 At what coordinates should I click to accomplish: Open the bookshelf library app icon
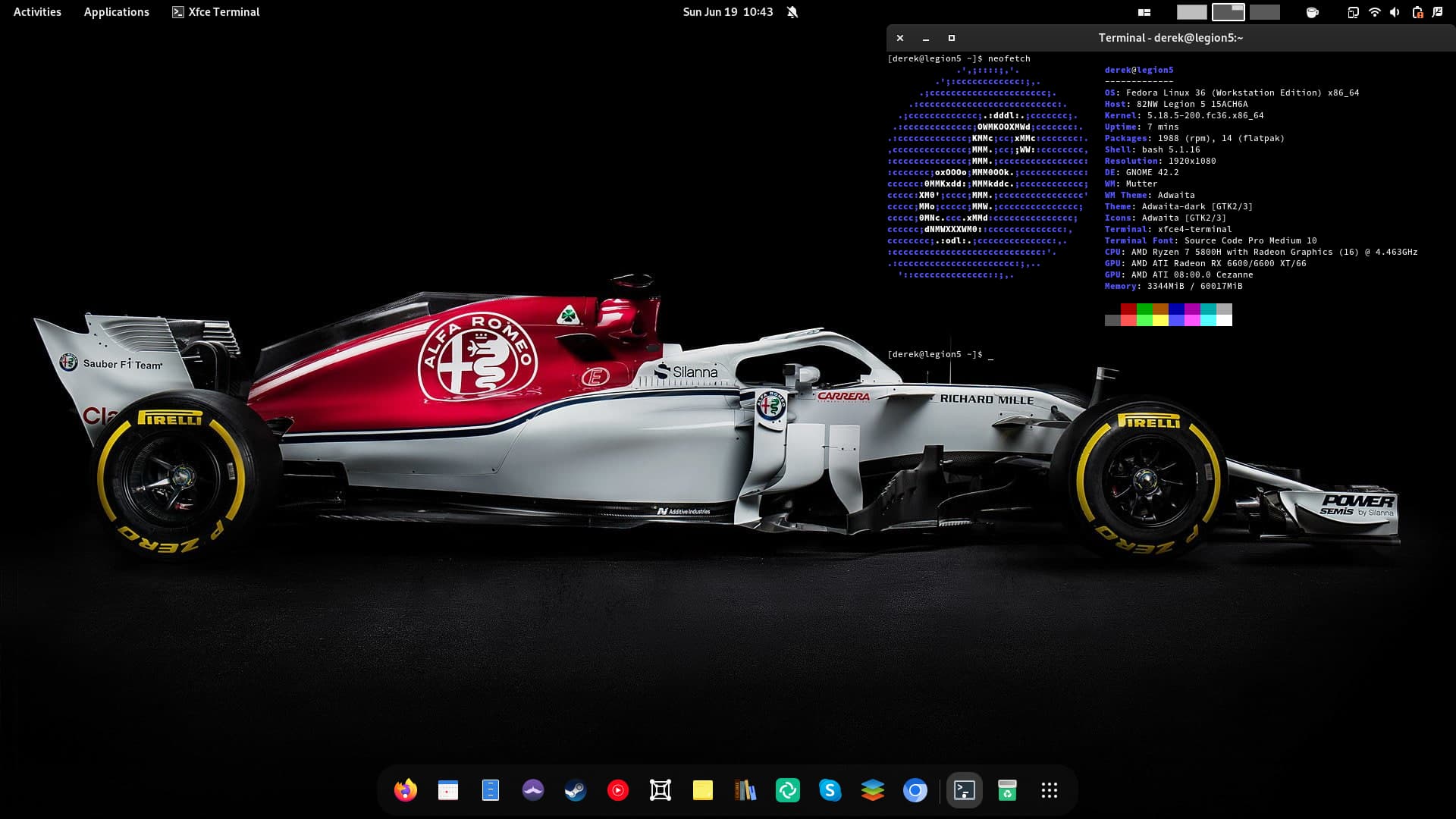click(x=745, y=790)
